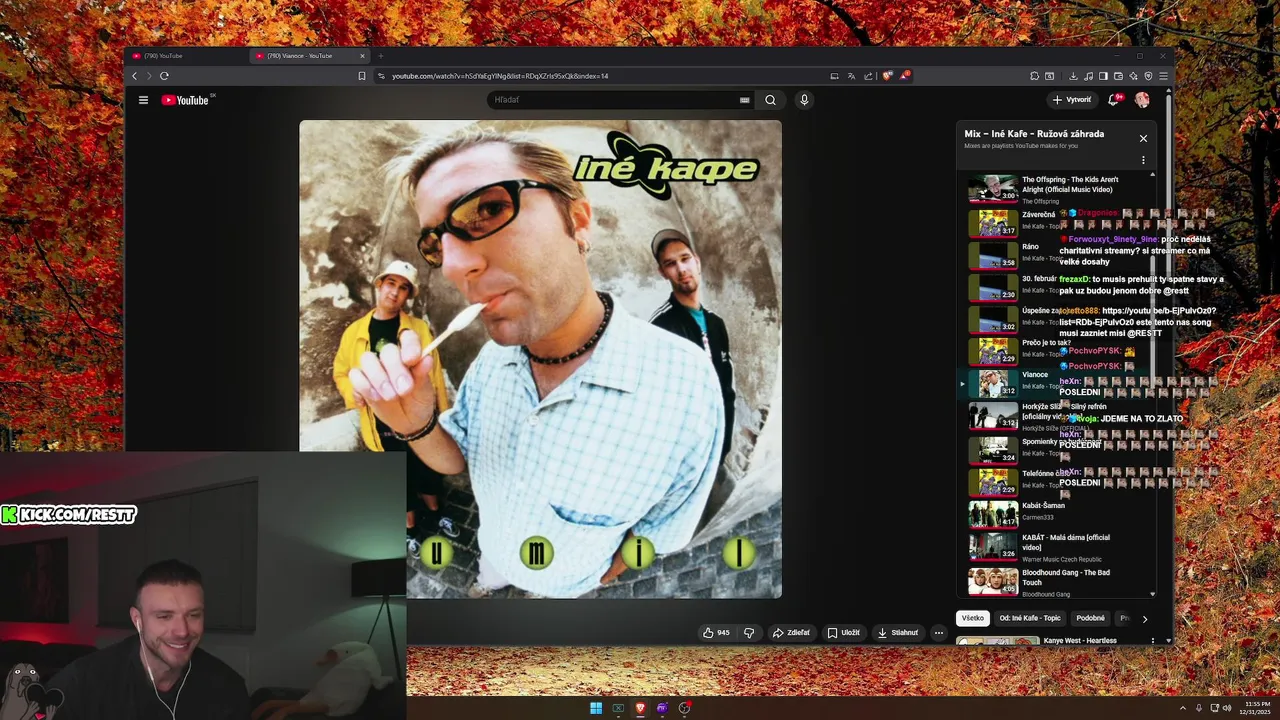Go to the YouTube home logo
This screenshot has width=1280, height=720.
(x=185, y=100)
